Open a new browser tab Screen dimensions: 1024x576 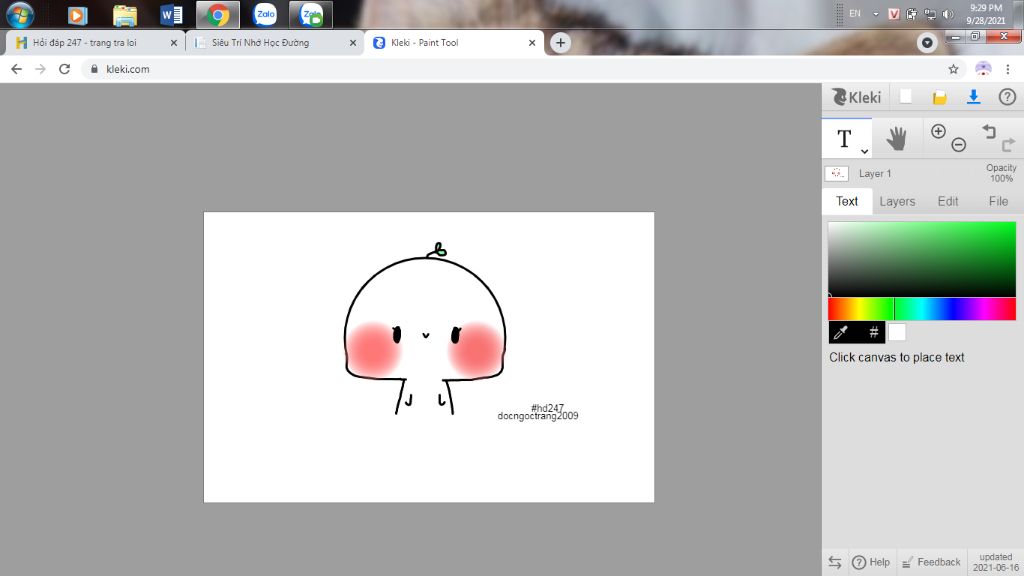click(560, 42)
